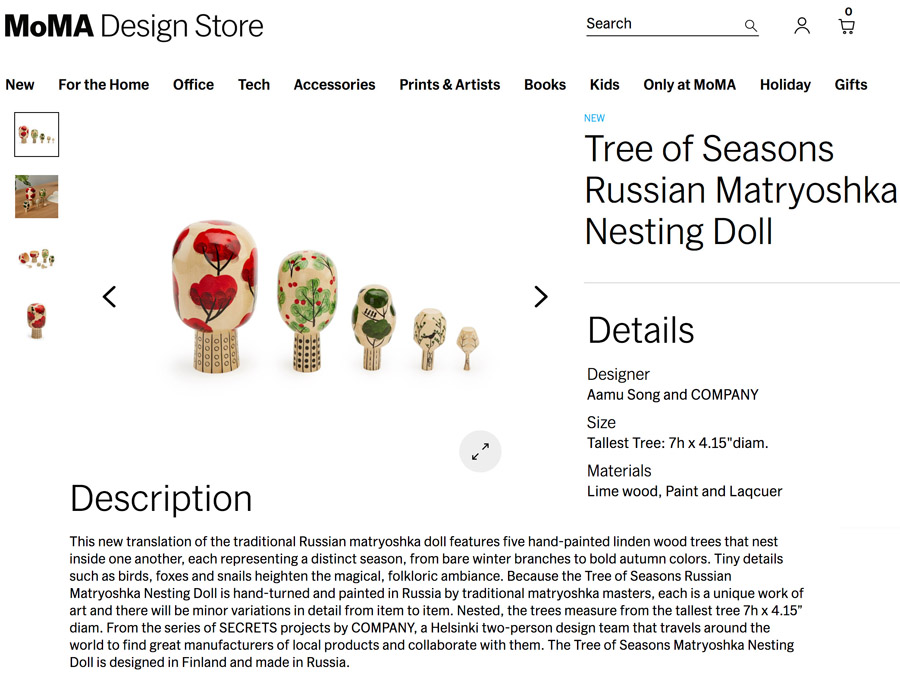
Task: Click the Search input field
Action: pos(663,24)
